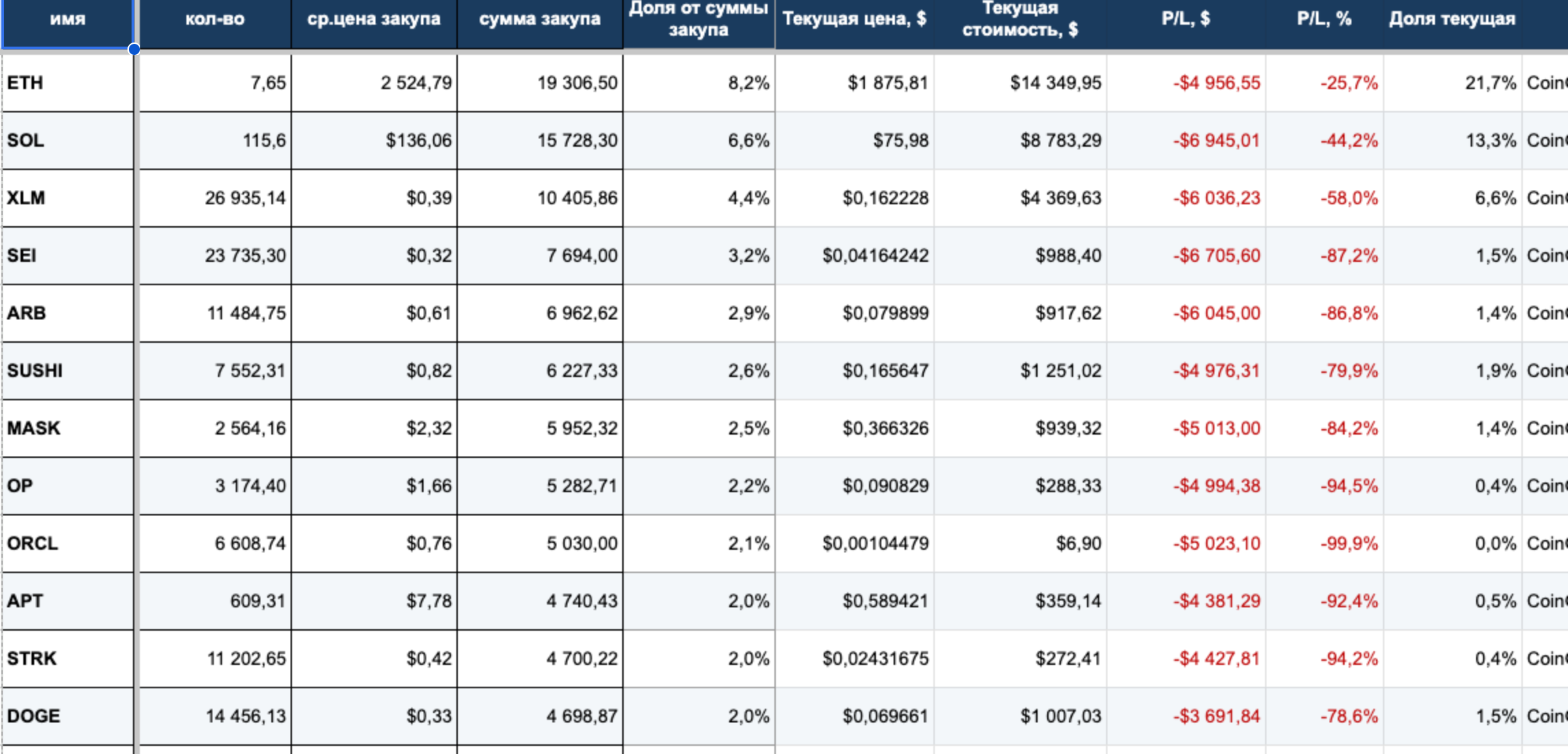Image resolution: width=1568 pixels, height=754 pixels.
Task: Click the 'Текущая цена, $' header
Action: 855,23
